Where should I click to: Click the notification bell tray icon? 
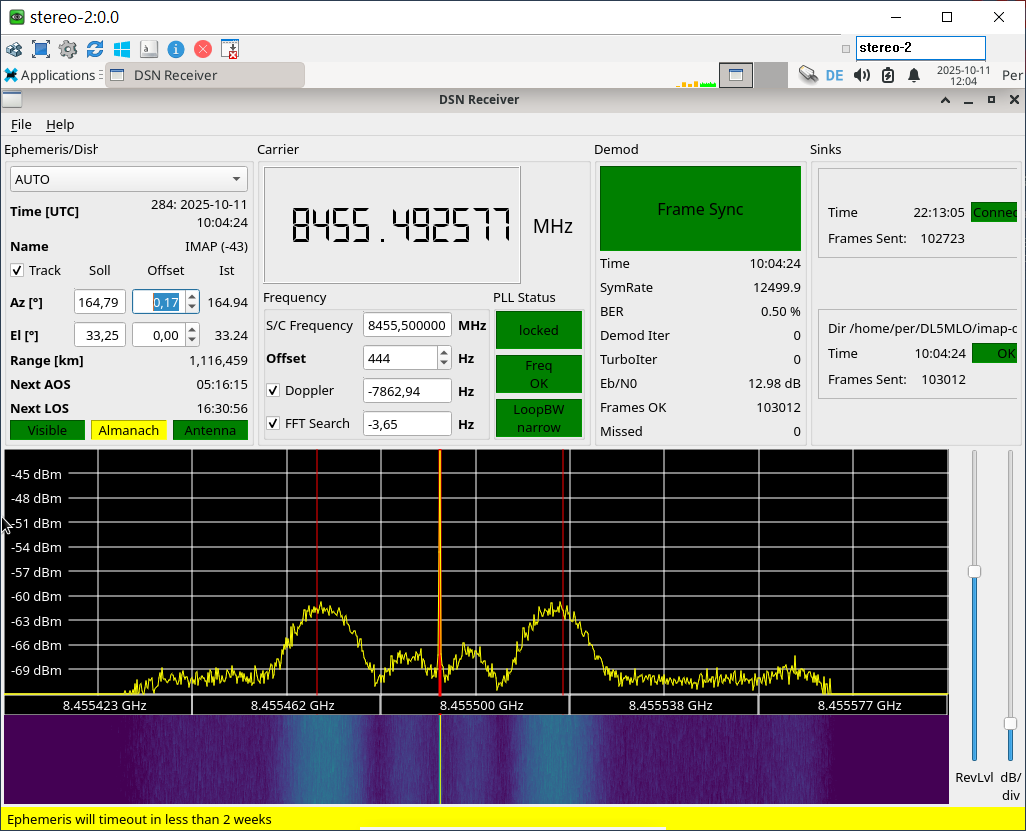click(x=914, y=75)
